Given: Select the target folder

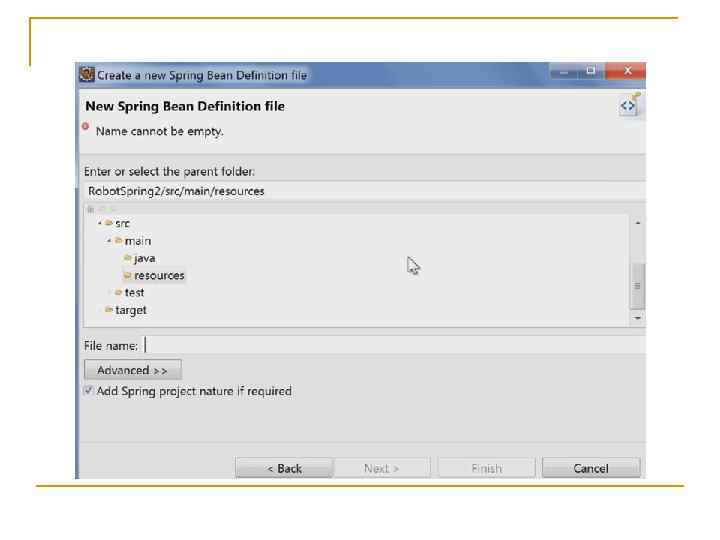Looking at the screenshot, I should click(x=131, y=310).
